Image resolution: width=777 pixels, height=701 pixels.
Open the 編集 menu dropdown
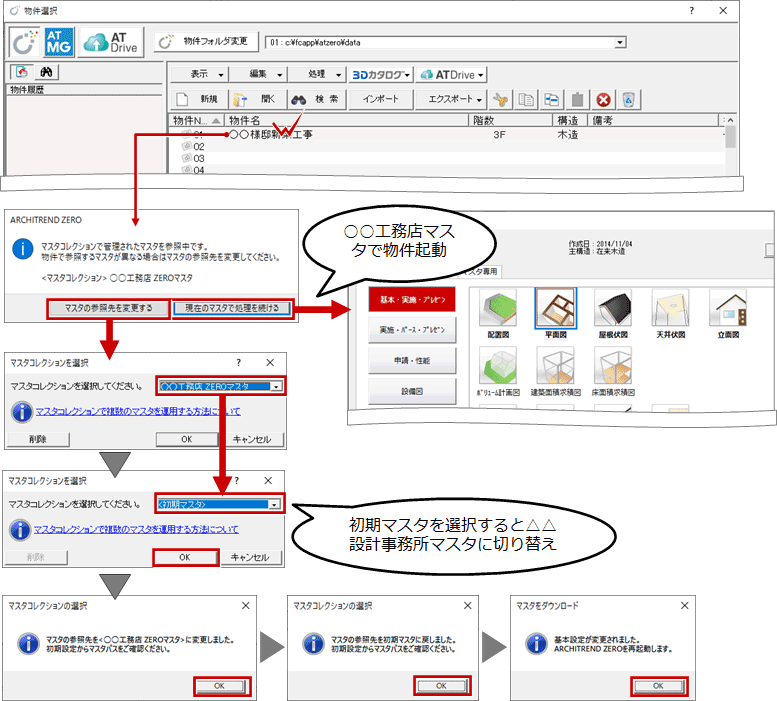coord(258,74)
